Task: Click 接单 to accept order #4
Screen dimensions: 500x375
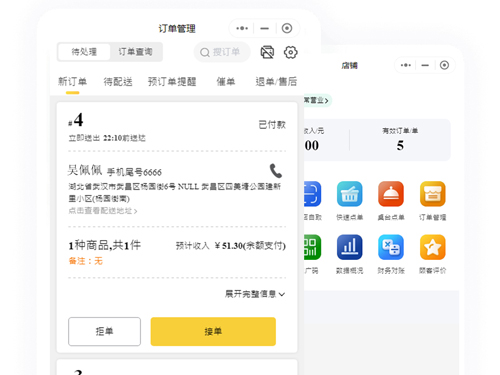Action: [213, 331]
